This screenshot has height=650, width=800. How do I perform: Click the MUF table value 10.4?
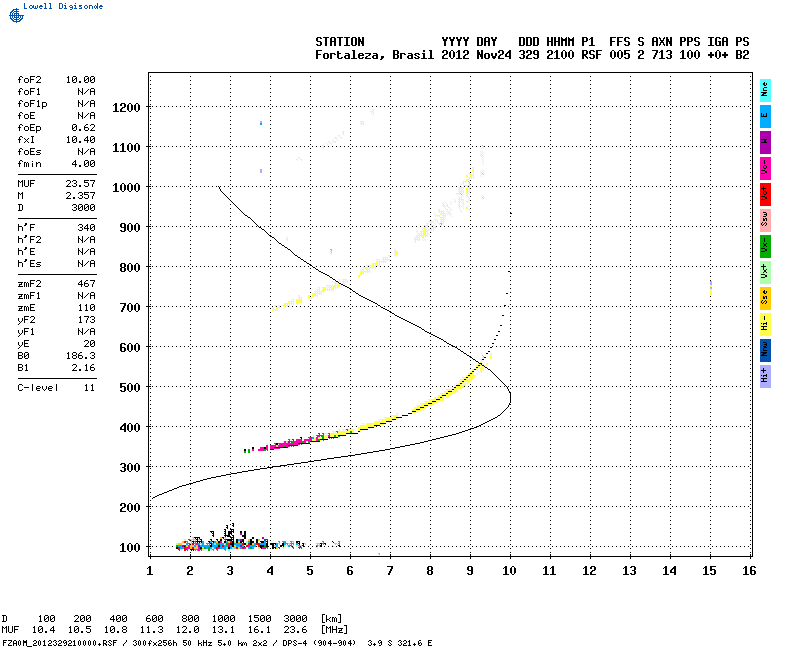tap(44, 630)
